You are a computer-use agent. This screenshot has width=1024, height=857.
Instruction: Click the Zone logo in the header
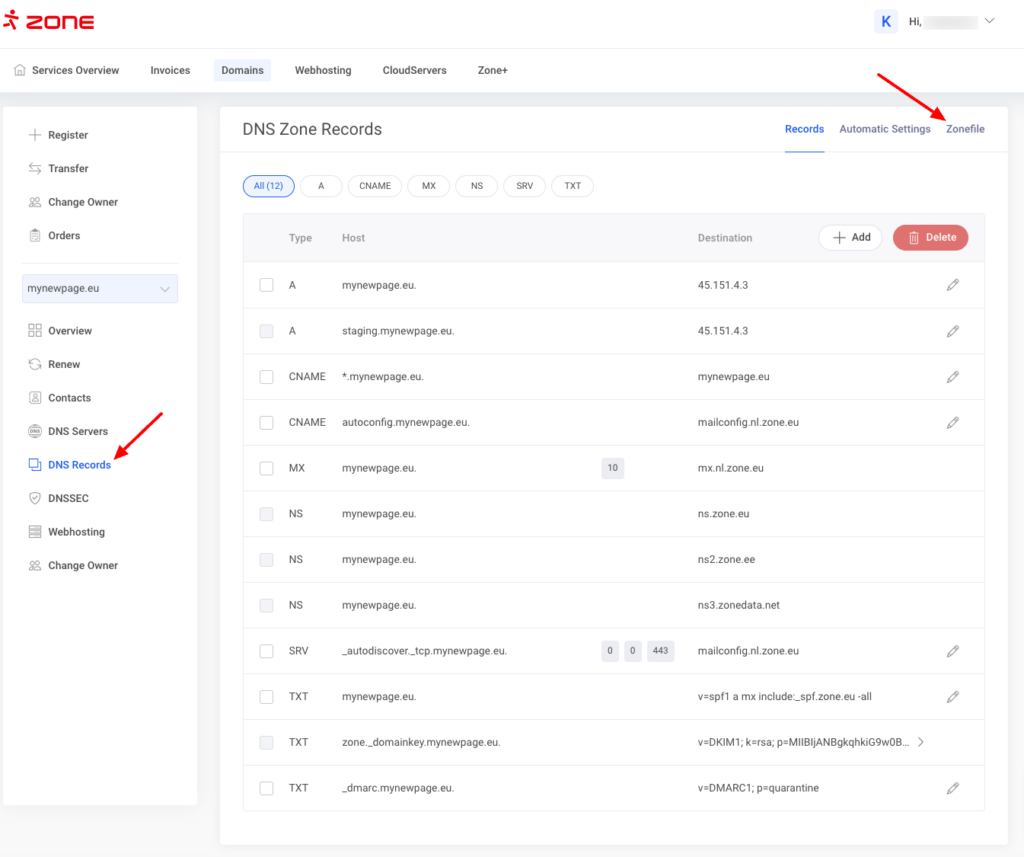click(x=49, y=22)
